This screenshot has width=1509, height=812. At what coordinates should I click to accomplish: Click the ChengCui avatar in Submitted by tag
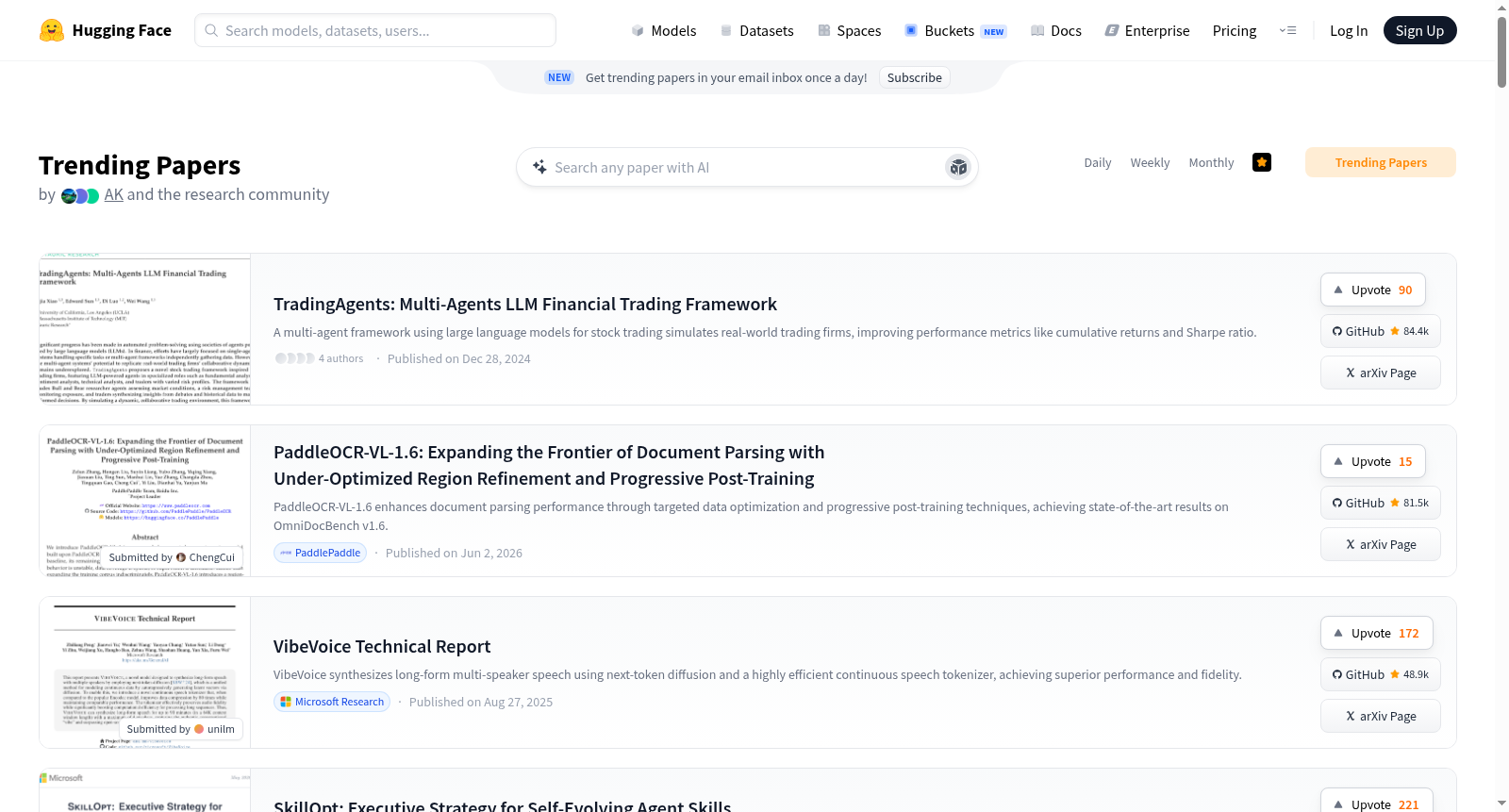[181, 557]
